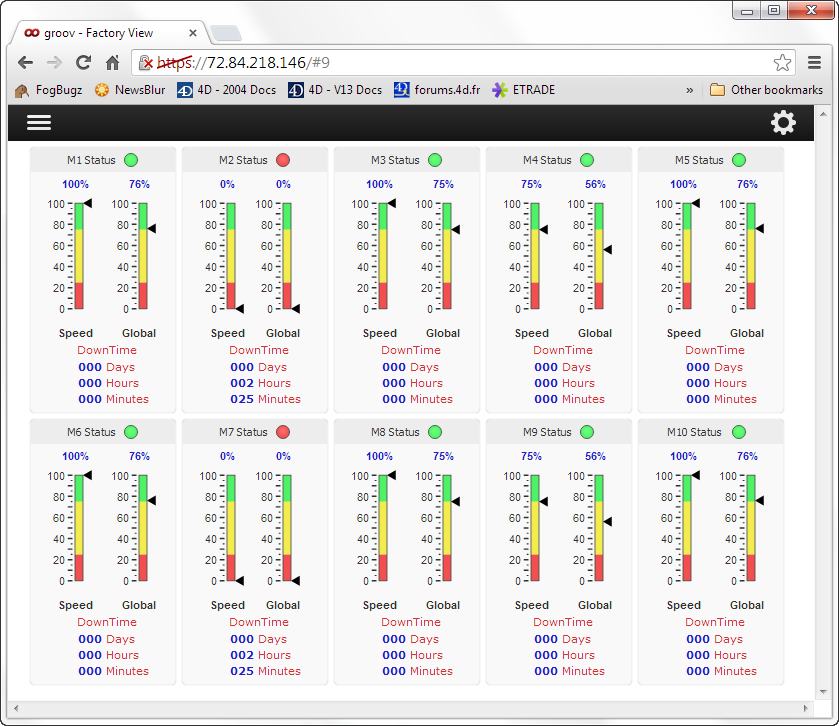The image size is (839, 726).
Task: Close the groov - Factory View tab
Action: [x=193, y=33]
